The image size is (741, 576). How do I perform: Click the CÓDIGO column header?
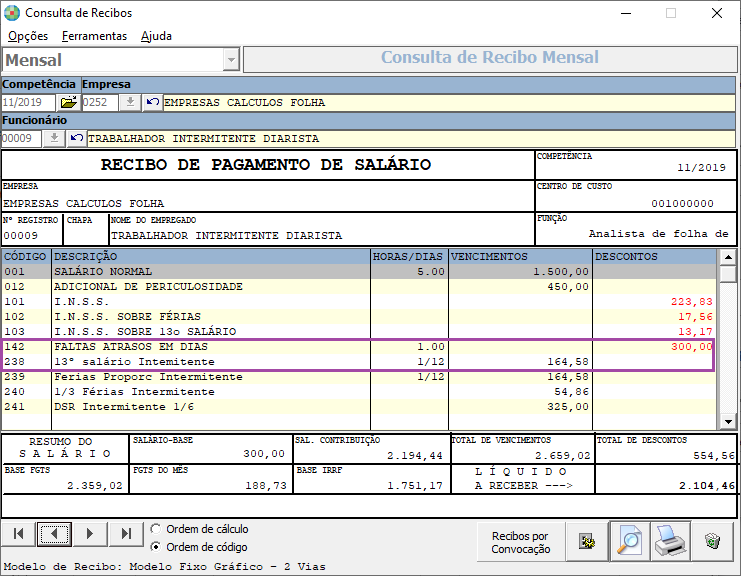pyautogui.click(x=26, y=257)
